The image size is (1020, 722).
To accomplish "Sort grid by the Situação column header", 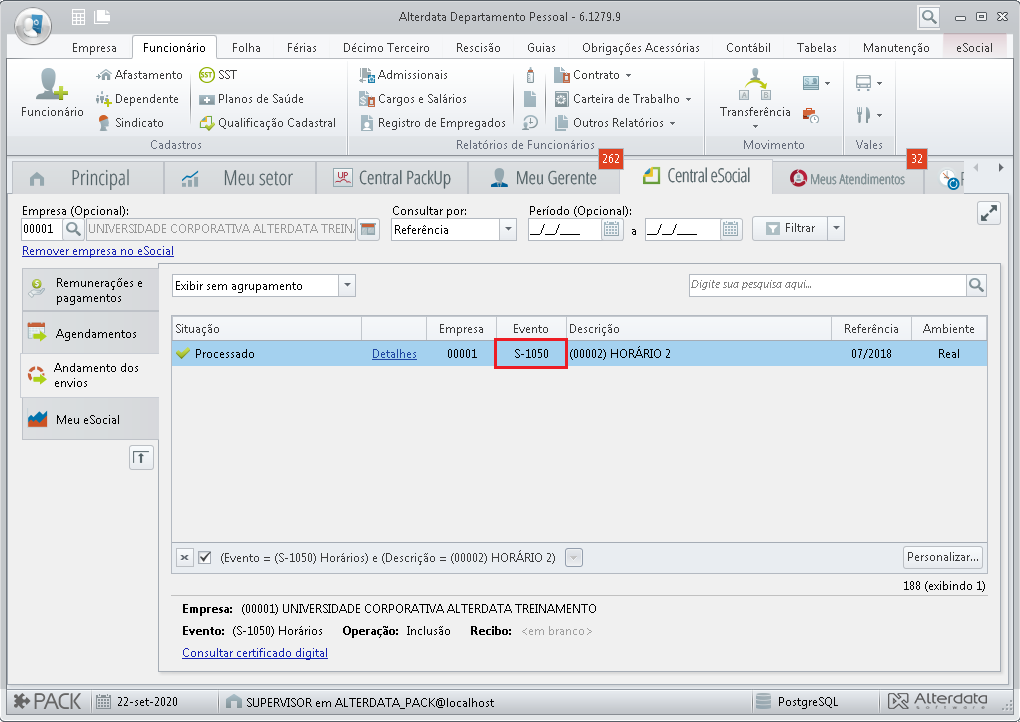I will point(267,328).
